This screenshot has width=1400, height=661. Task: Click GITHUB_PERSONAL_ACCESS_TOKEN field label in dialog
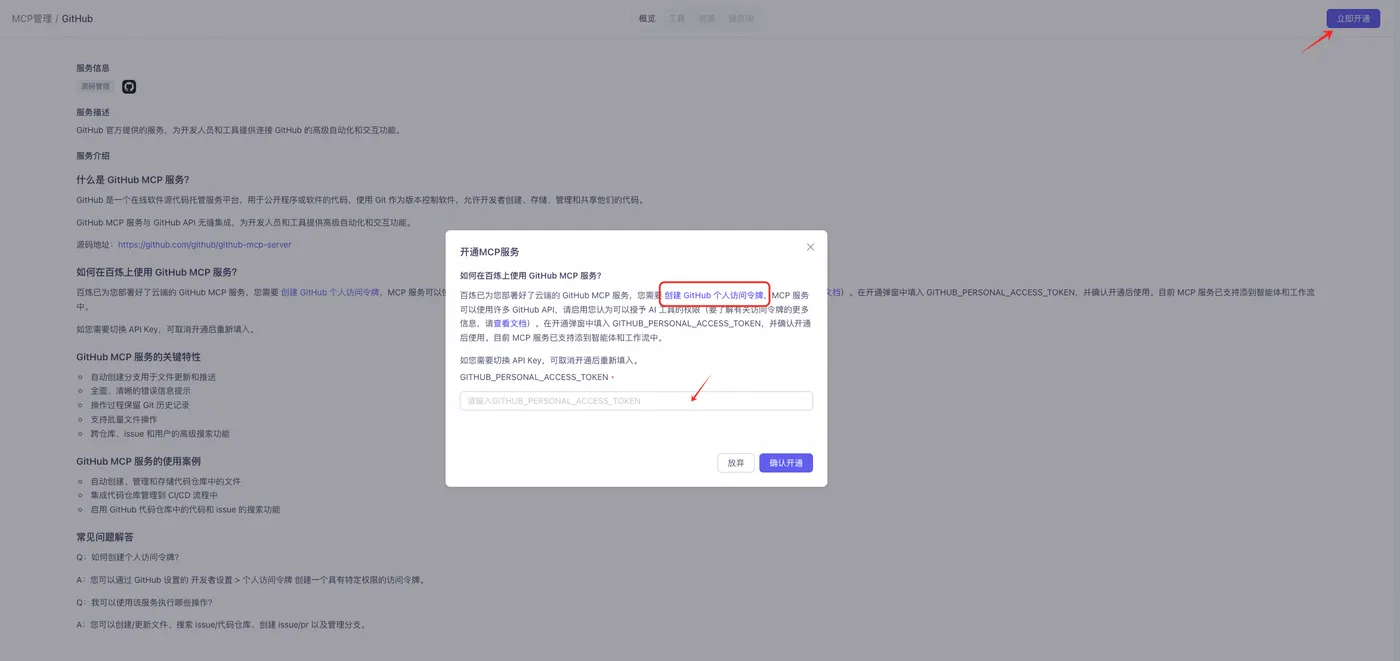click(534, 377)
